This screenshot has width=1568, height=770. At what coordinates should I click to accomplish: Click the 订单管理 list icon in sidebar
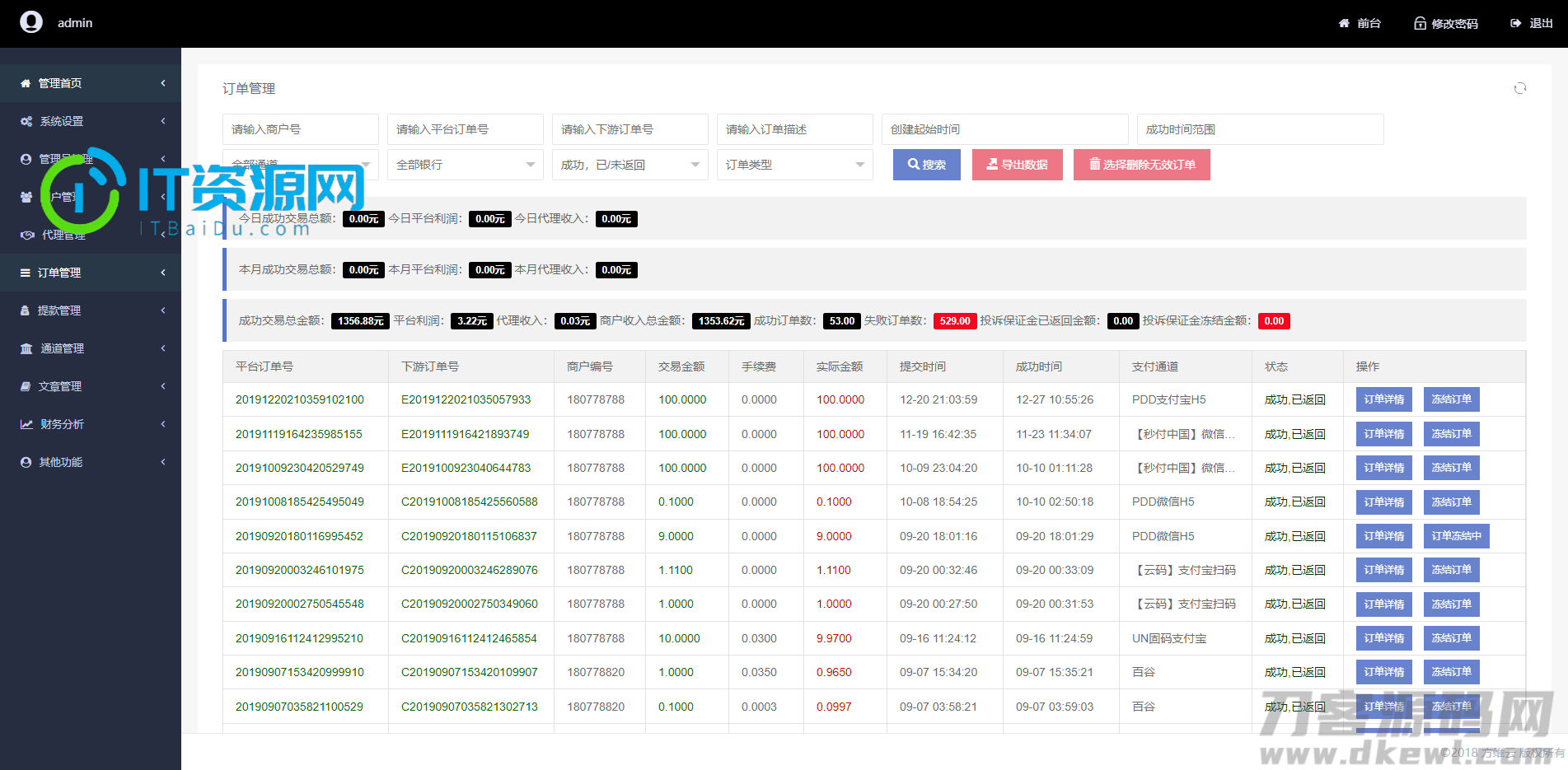pyautogui.click(x=26, y=273)
